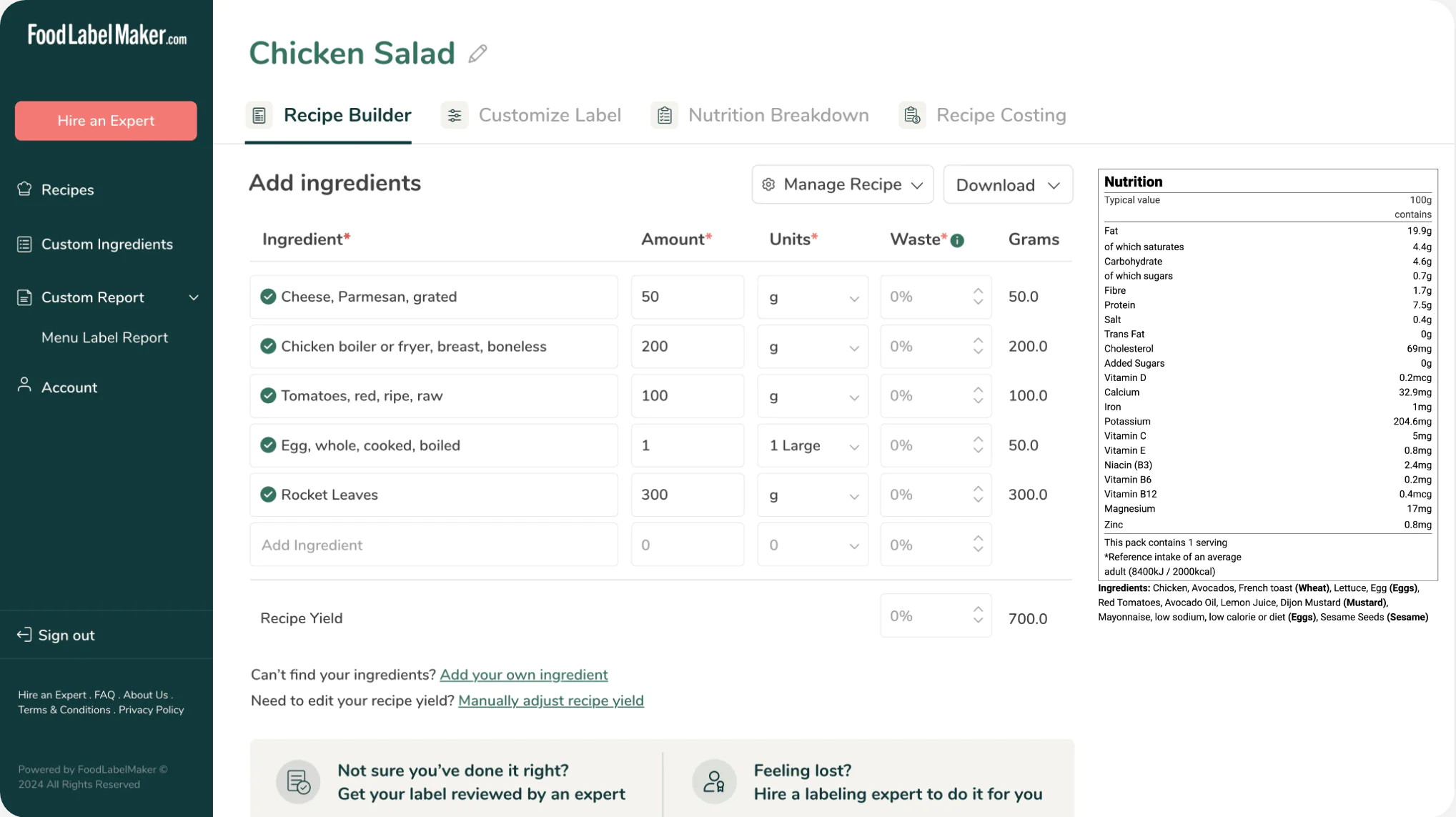Select Menu Label Report in sidebar
The image size is (1456, 817).
(104, 337)
